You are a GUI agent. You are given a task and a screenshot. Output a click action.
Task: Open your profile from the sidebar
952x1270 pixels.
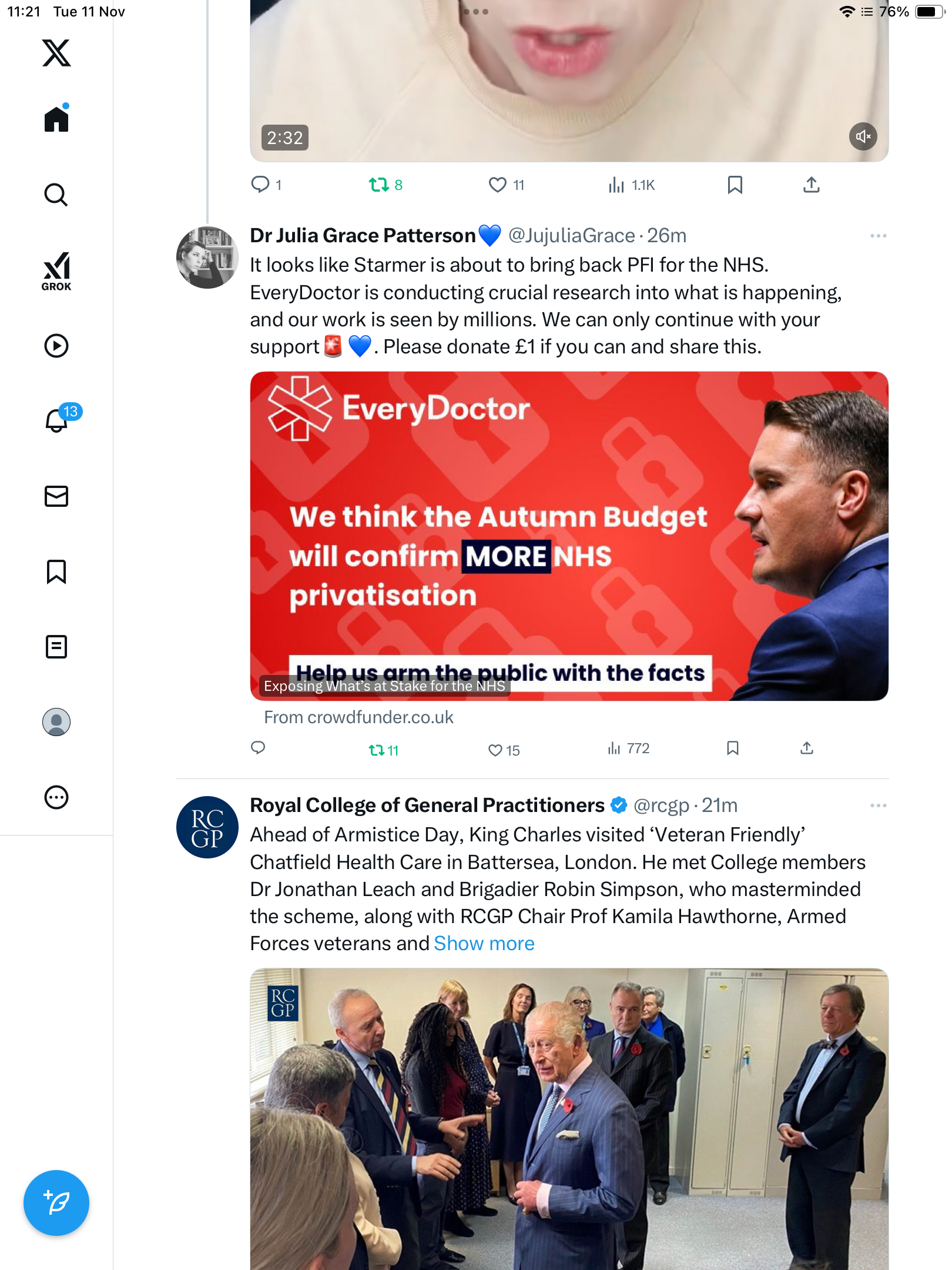(x=56, y=722)
